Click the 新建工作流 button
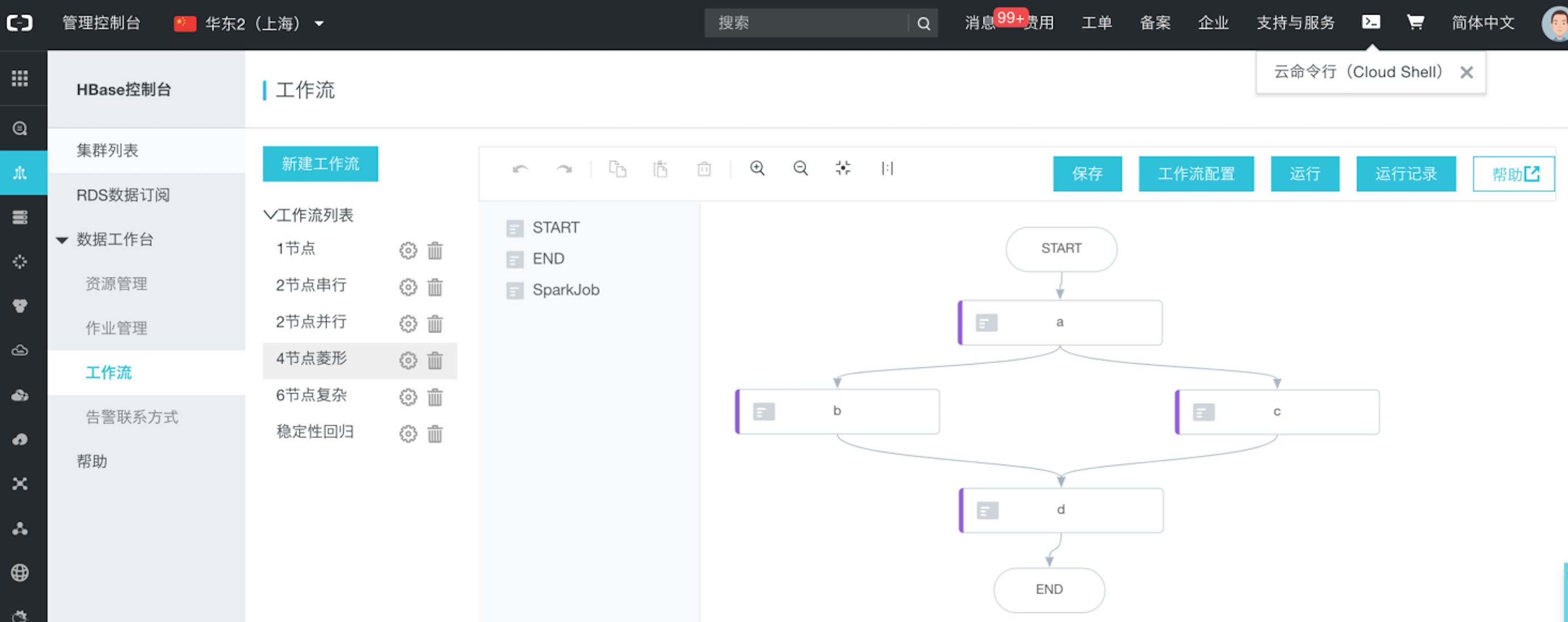This screenshot has width=1568, height=622. click(320, 163)
